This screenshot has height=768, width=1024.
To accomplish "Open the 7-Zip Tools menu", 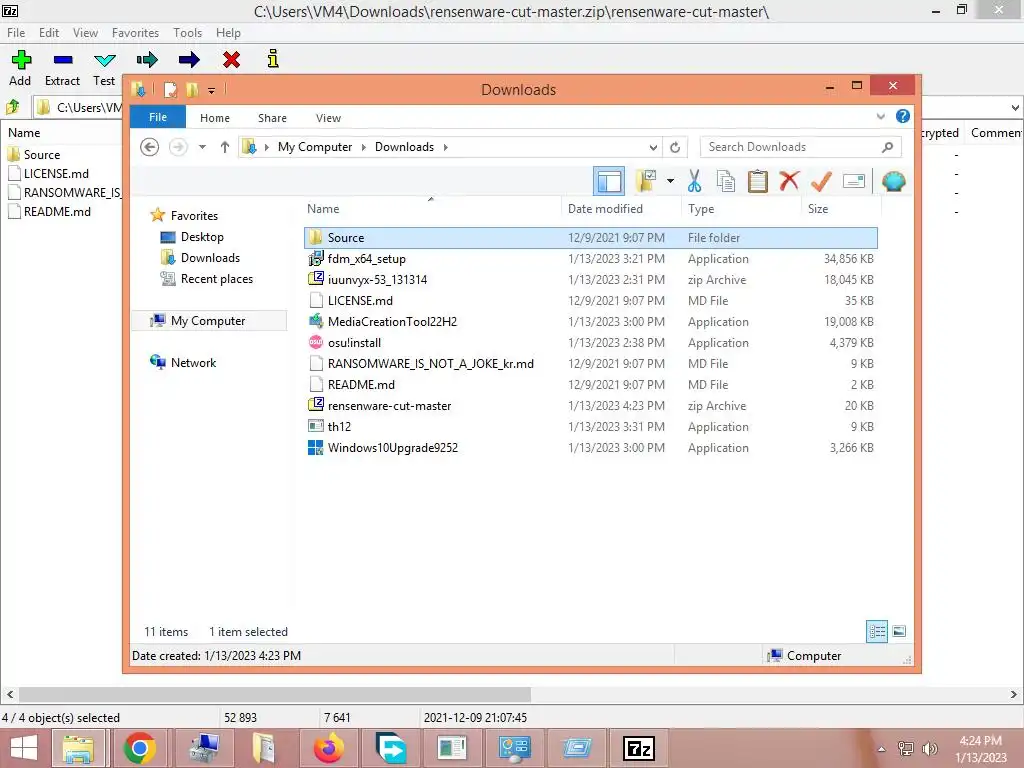I will (x=187, y=33).
